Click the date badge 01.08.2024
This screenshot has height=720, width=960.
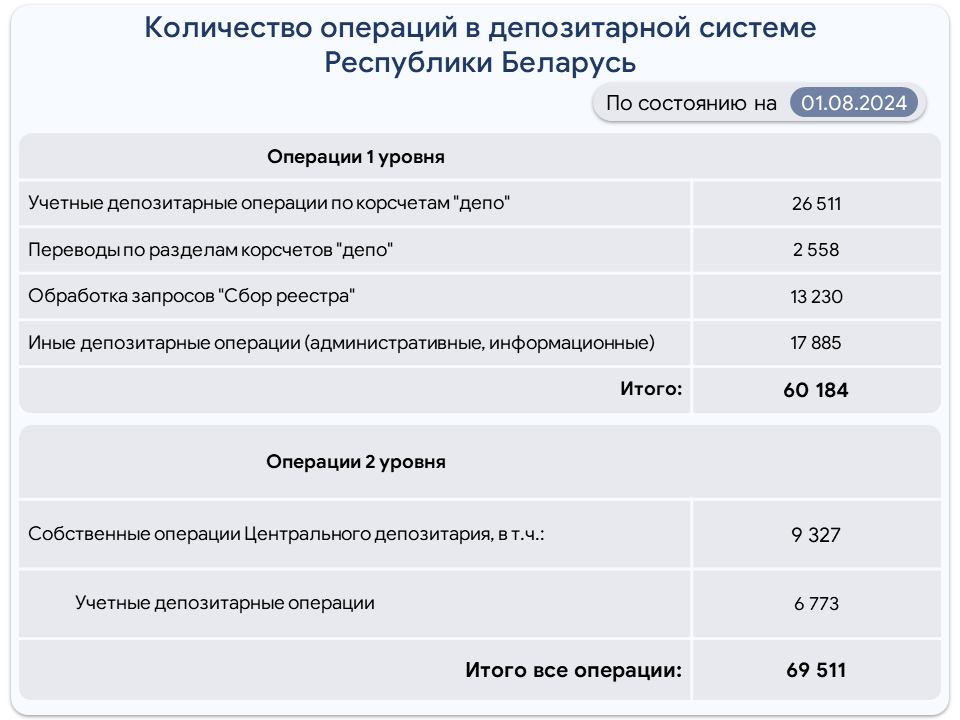click(853, 103)
